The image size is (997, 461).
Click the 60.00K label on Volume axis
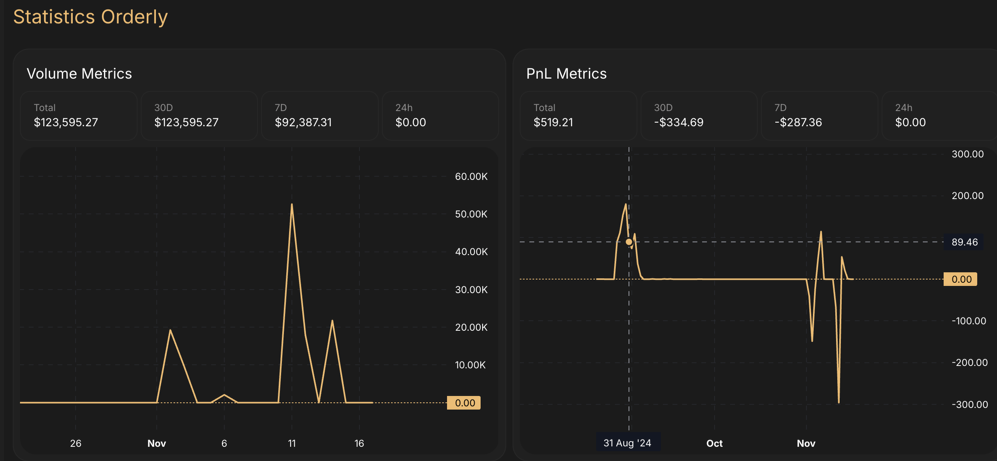pos(471,177)
